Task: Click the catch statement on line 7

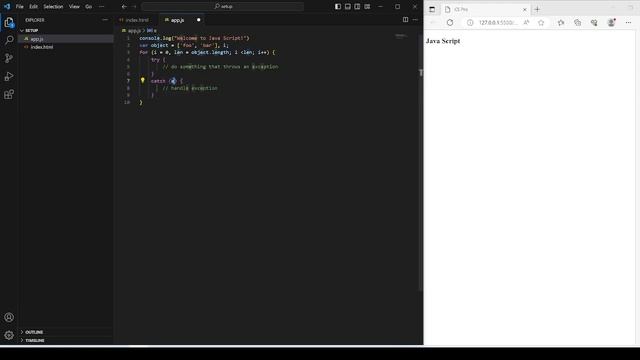Action: click(167, 81)
